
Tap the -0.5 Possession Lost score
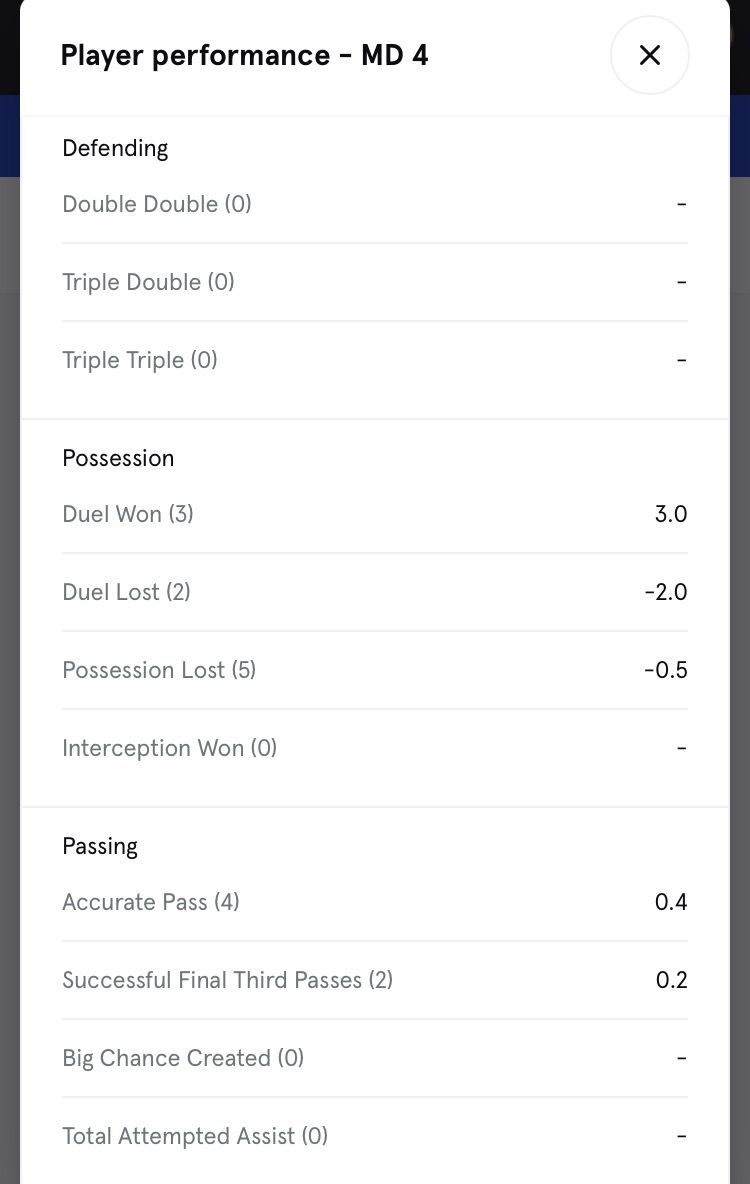[x=666, y=670]
